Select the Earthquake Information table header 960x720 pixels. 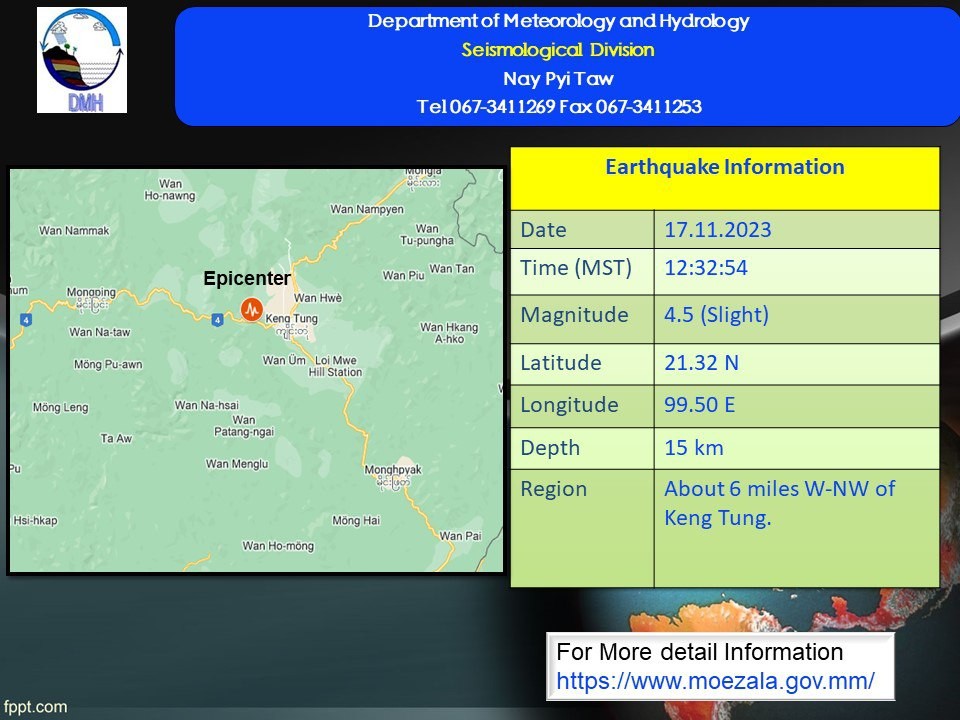(x=724, y=167)
